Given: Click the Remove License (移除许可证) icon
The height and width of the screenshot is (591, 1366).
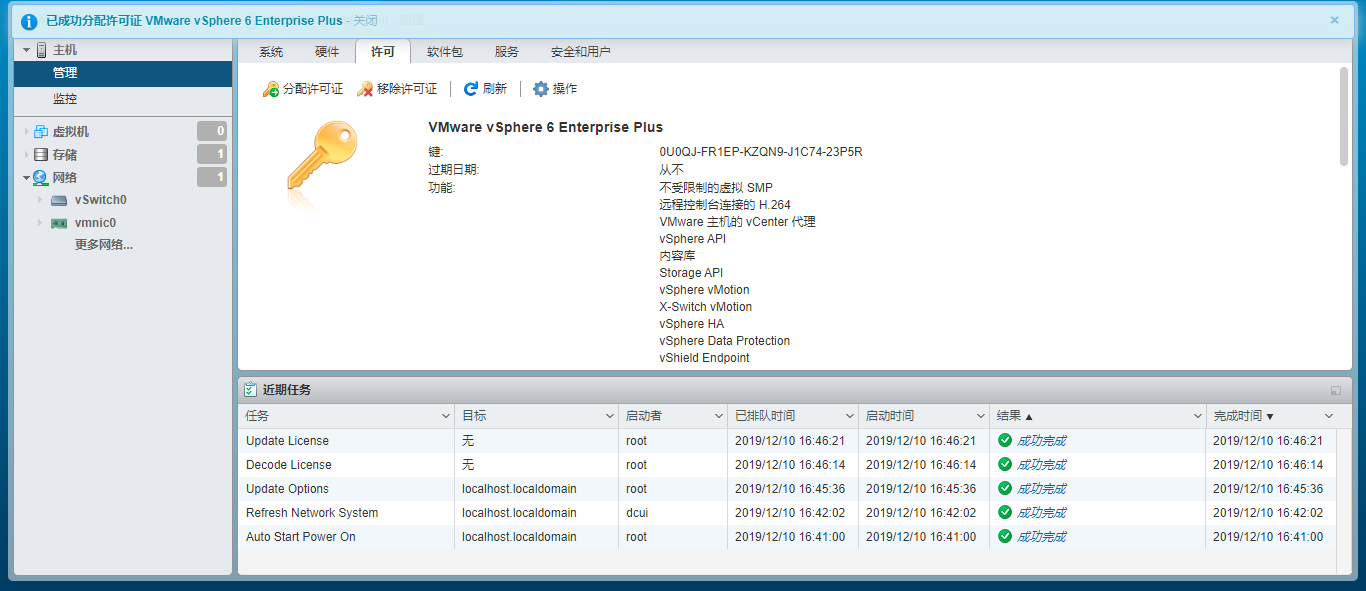Looking at the screenshot, I should pos(365,89).
